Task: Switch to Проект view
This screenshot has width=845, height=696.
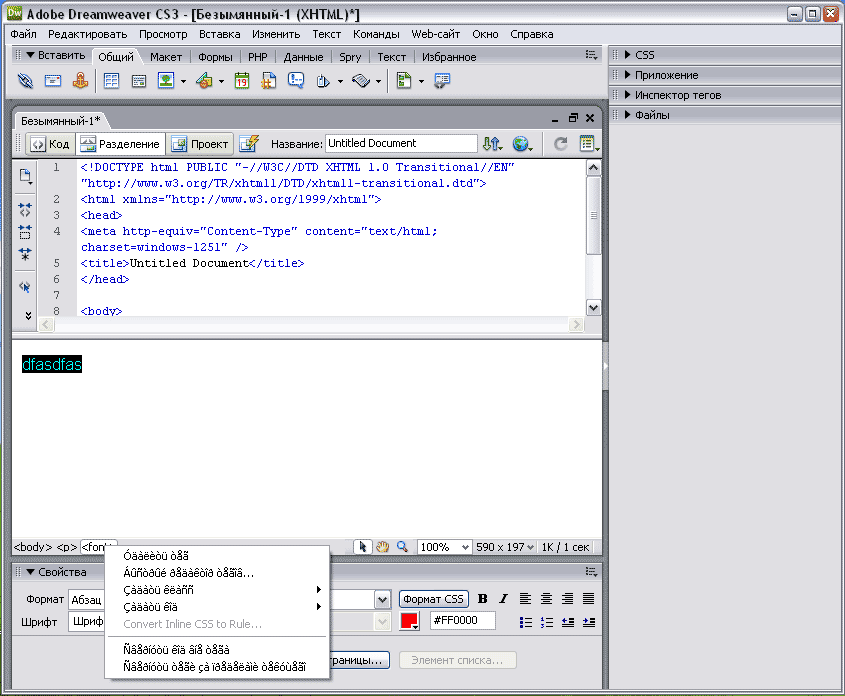Action: 200,144
